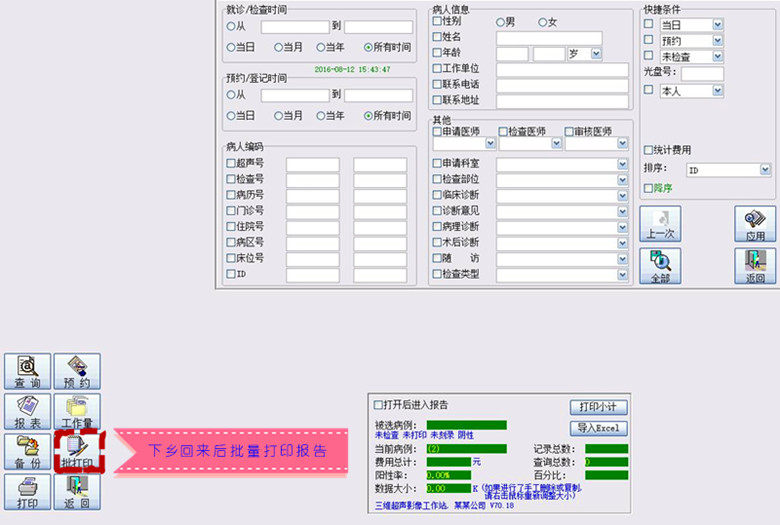Click the 返回 icon button beside 打印
The image size is (780, 525).
click(77, 492)
